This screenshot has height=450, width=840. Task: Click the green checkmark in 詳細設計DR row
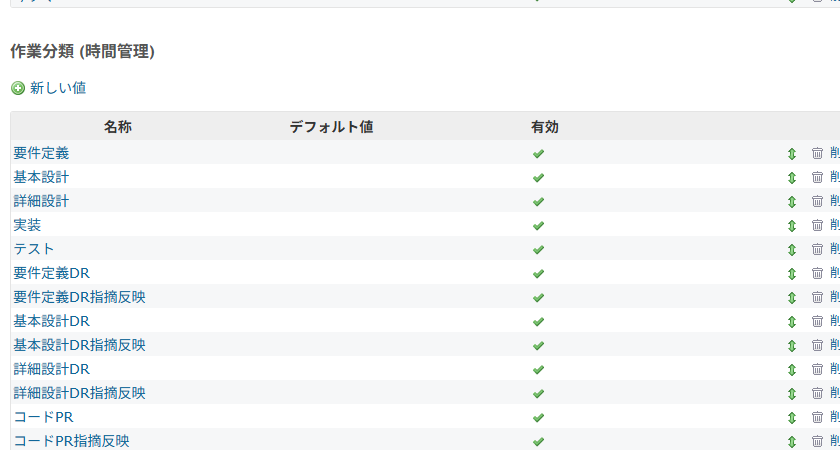click(538, 369)
